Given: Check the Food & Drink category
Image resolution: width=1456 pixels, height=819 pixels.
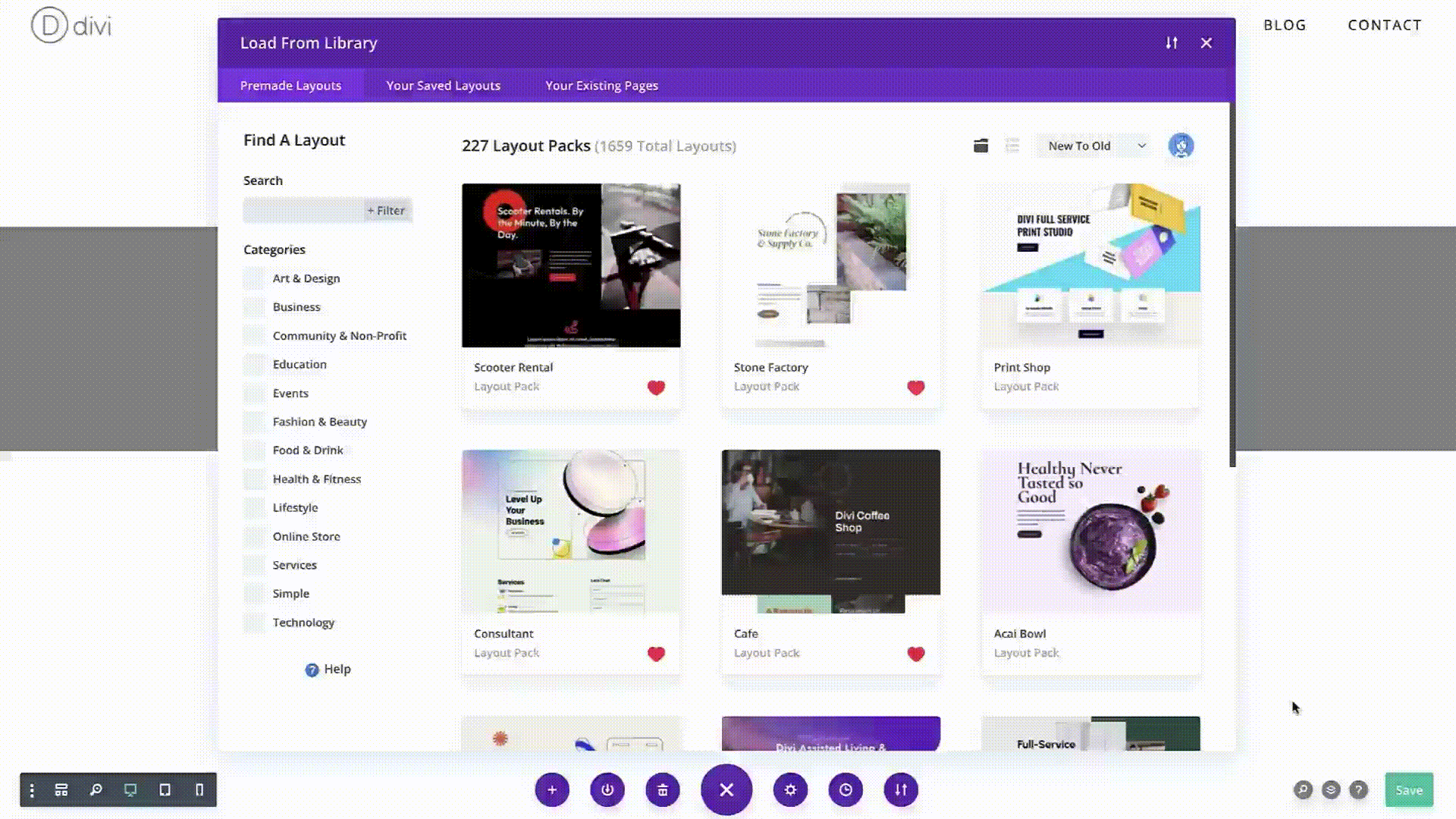Looking at the screenshot, I should tap(255, 450).
